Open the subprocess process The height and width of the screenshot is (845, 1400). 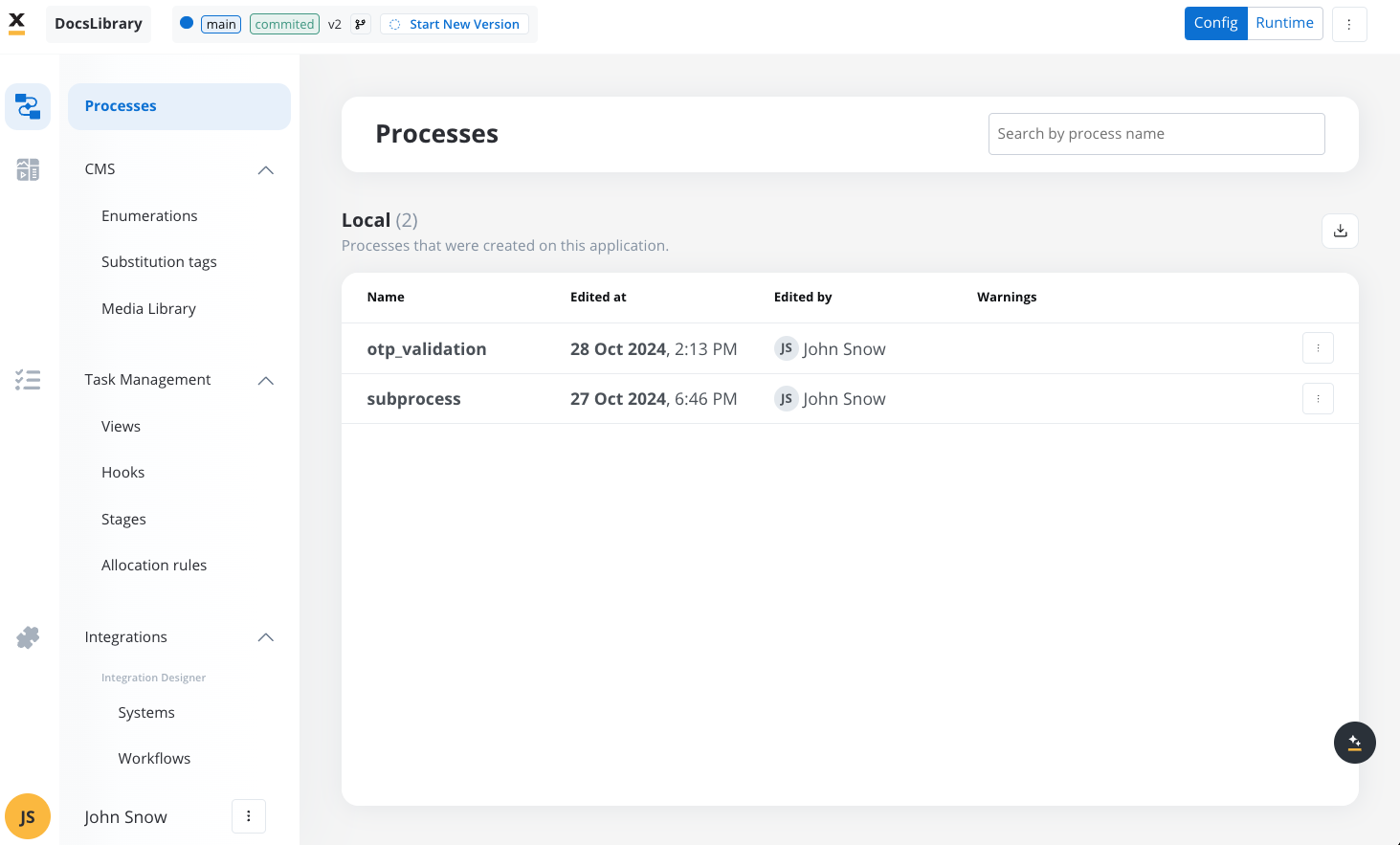click(413, 399)
